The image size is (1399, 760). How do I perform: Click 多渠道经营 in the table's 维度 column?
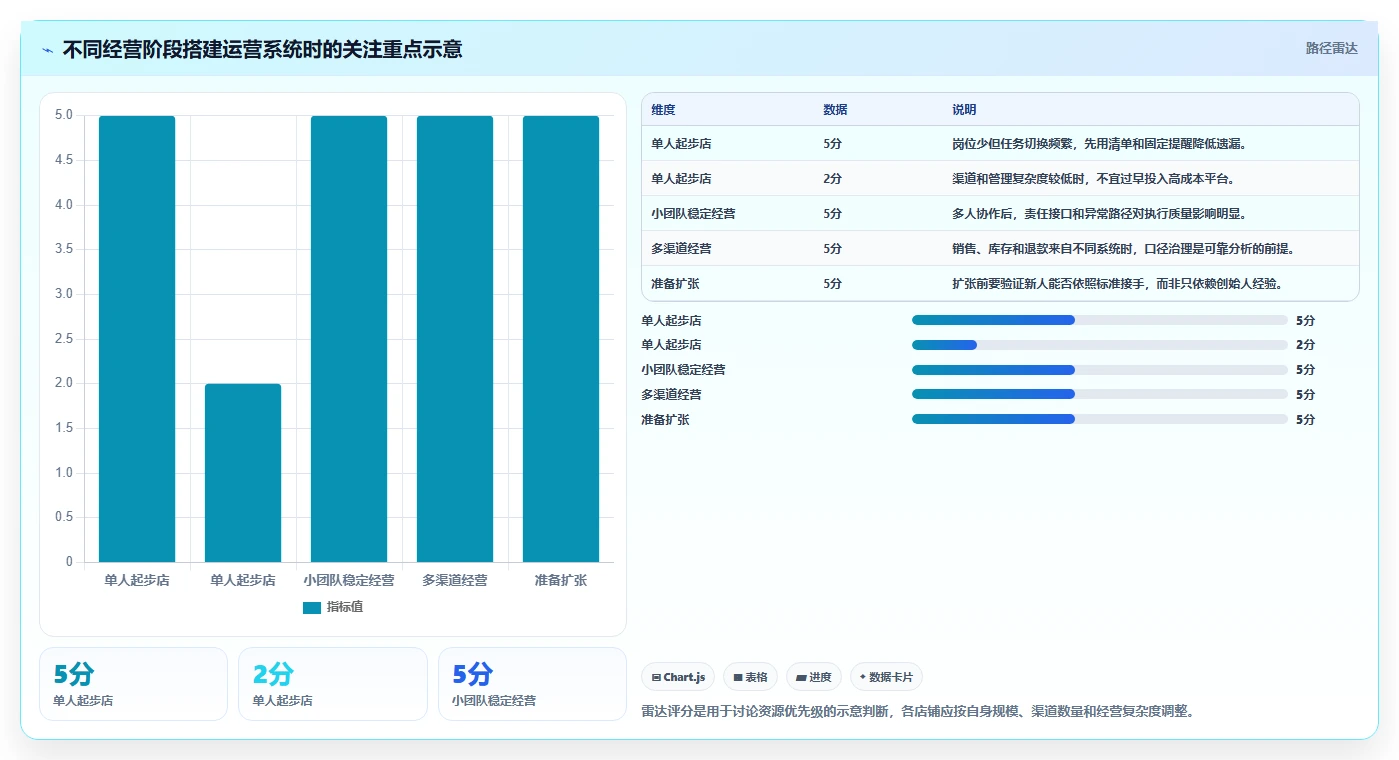coord(681,249)
